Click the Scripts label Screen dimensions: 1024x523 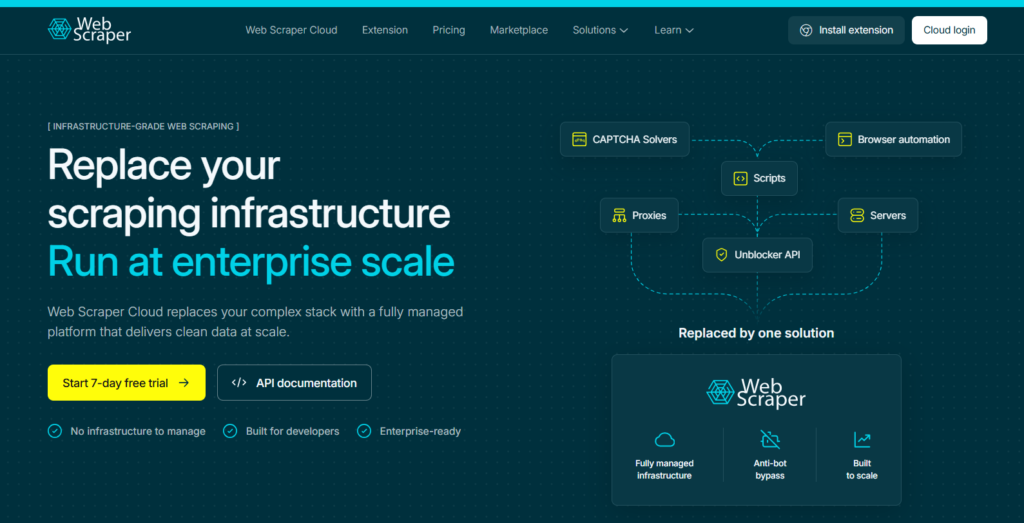(769, 178)
